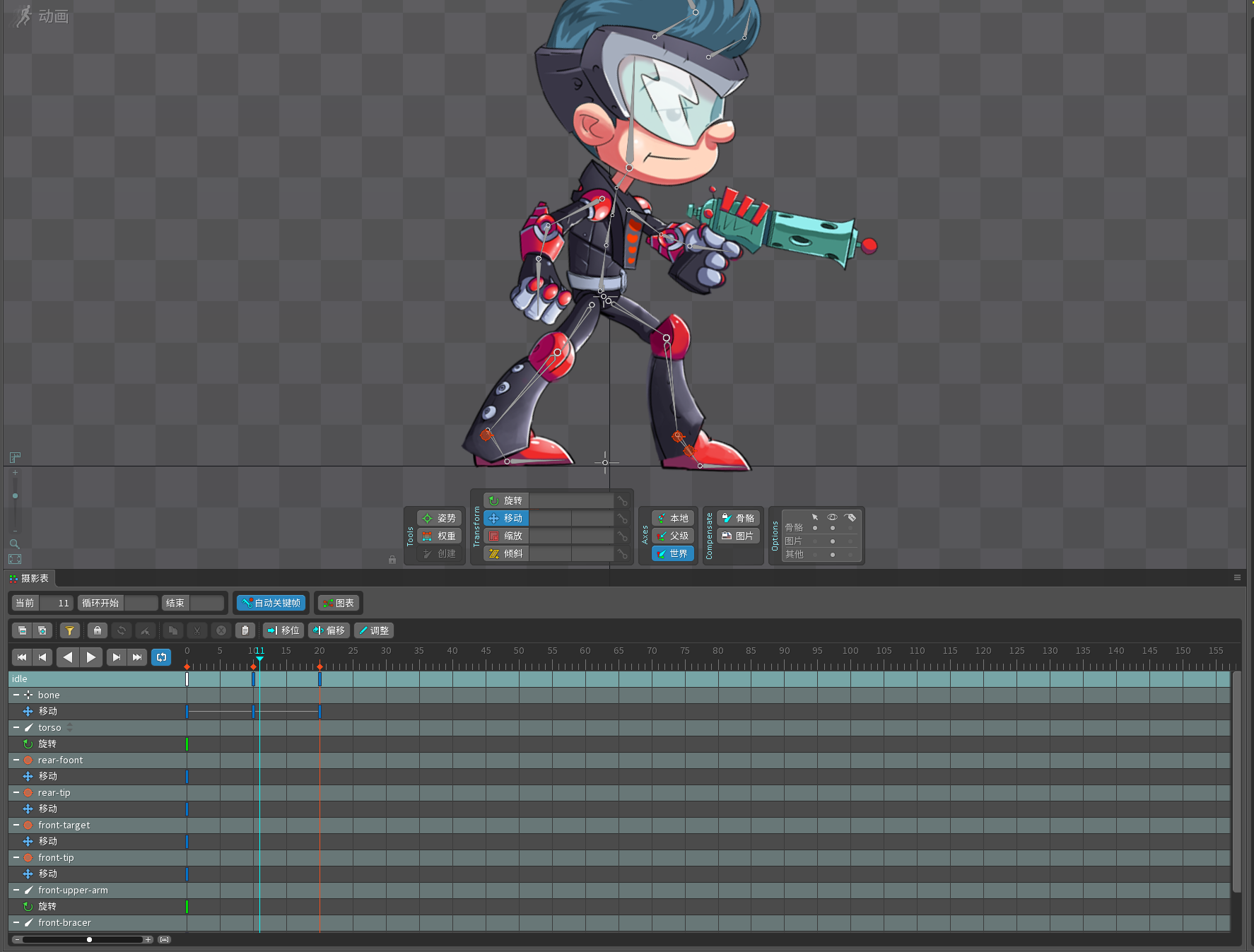Image resolution: width=1254 pixels, height=952 pixels.
Task: Collapse the rear-foont timeline row
Action: 16,760
